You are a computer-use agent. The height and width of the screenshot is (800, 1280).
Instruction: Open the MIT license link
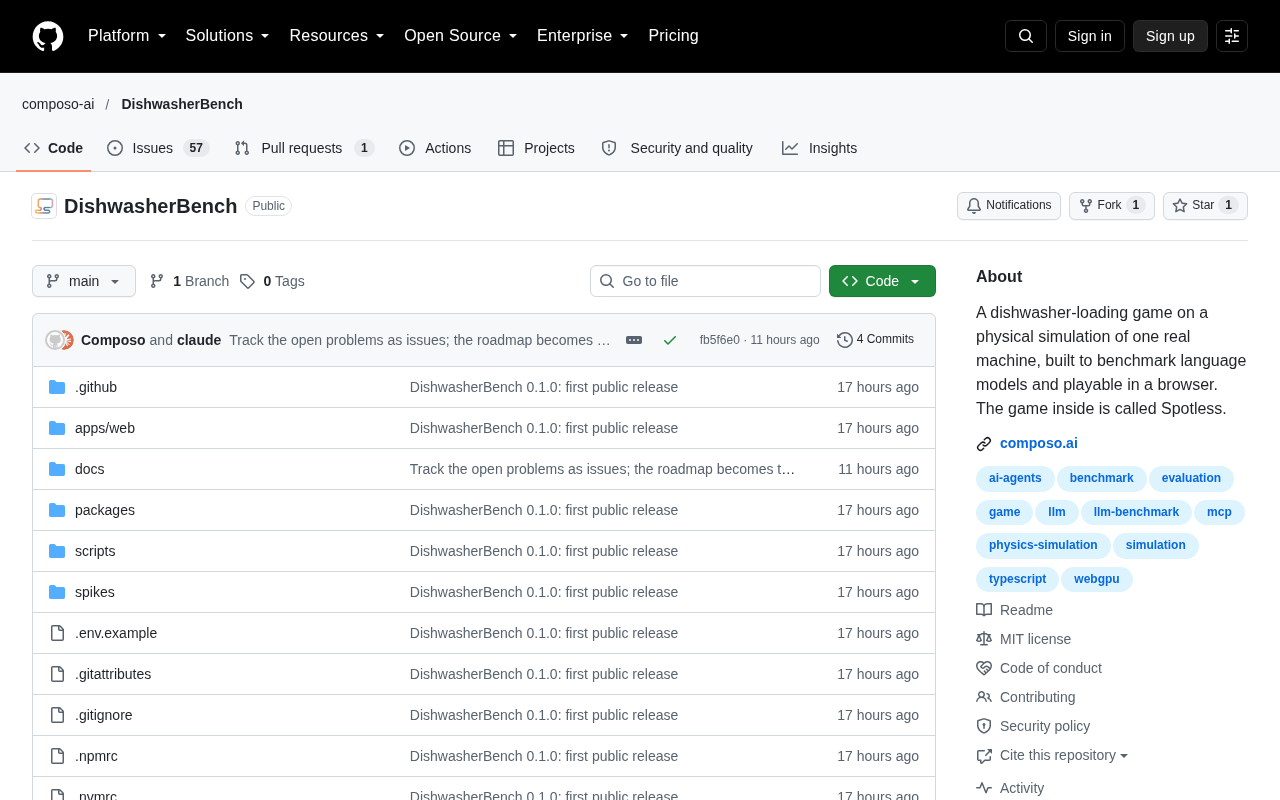(1035, 639)
